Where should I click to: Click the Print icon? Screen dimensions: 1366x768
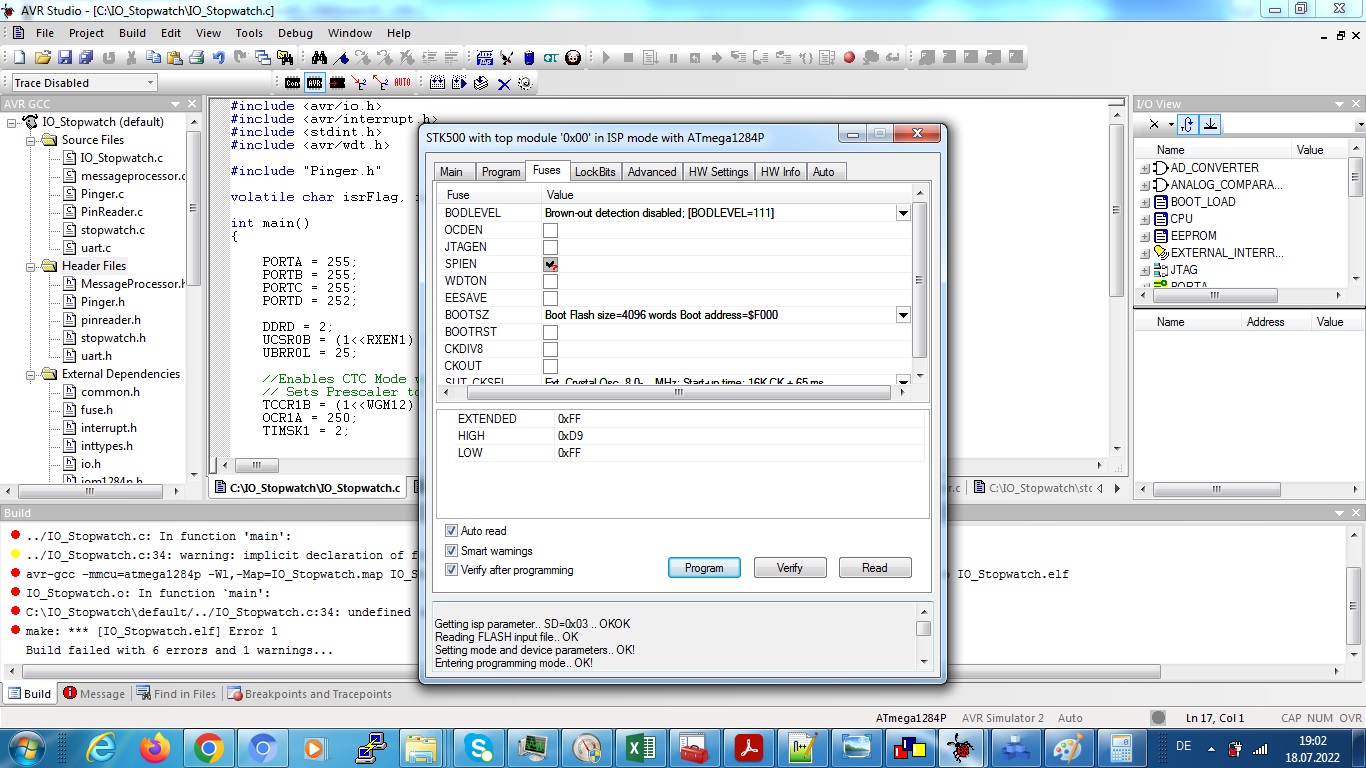click(196, 57)
